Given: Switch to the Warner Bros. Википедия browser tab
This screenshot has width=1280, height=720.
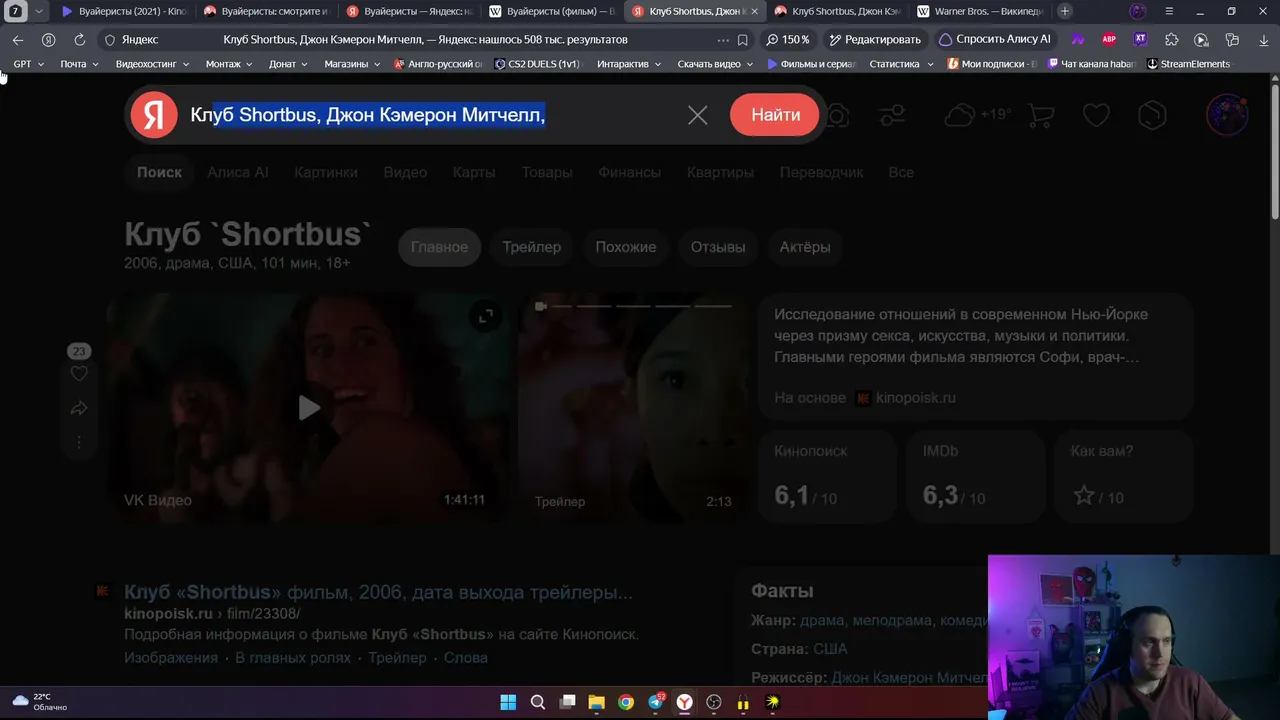Looking at the screenshot, I should [980, 11].
